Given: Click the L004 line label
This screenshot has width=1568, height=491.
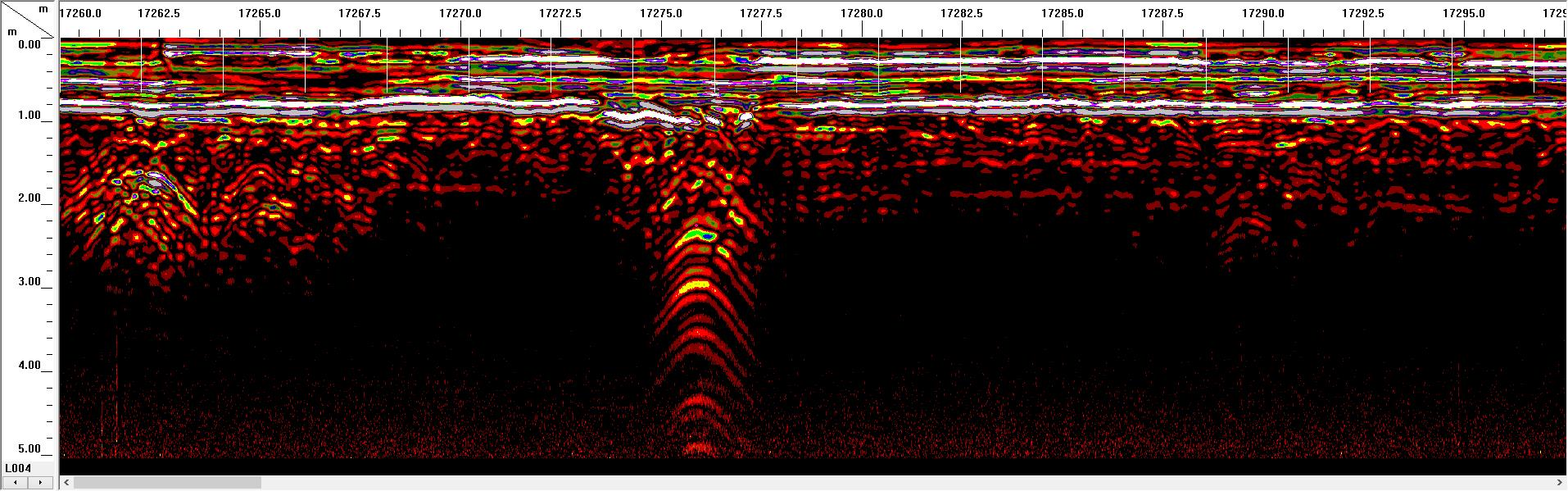Looking at the screenshot, I should coord(18,468).
